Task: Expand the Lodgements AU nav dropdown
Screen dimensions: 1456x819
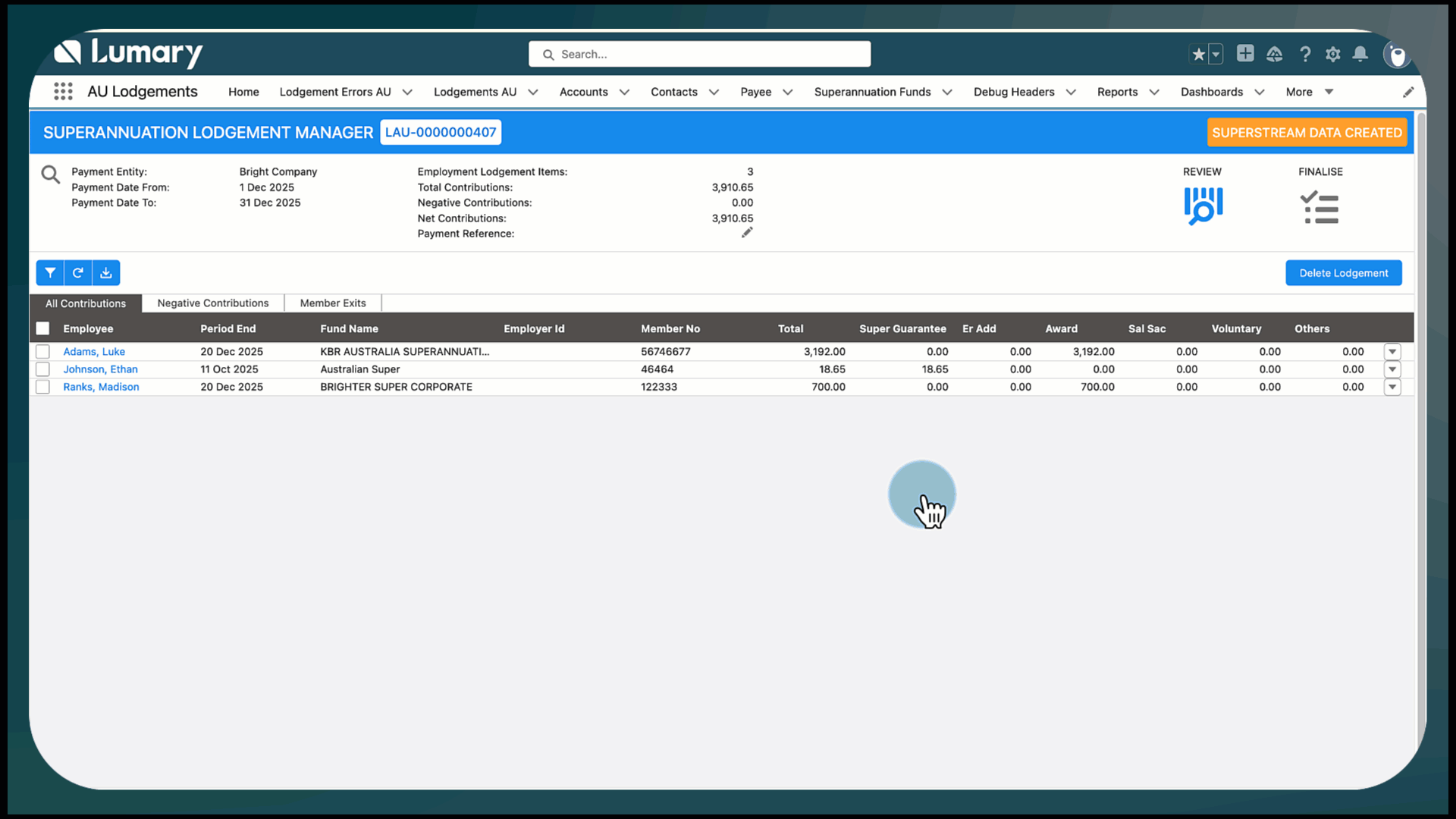Action: (533, 92)
